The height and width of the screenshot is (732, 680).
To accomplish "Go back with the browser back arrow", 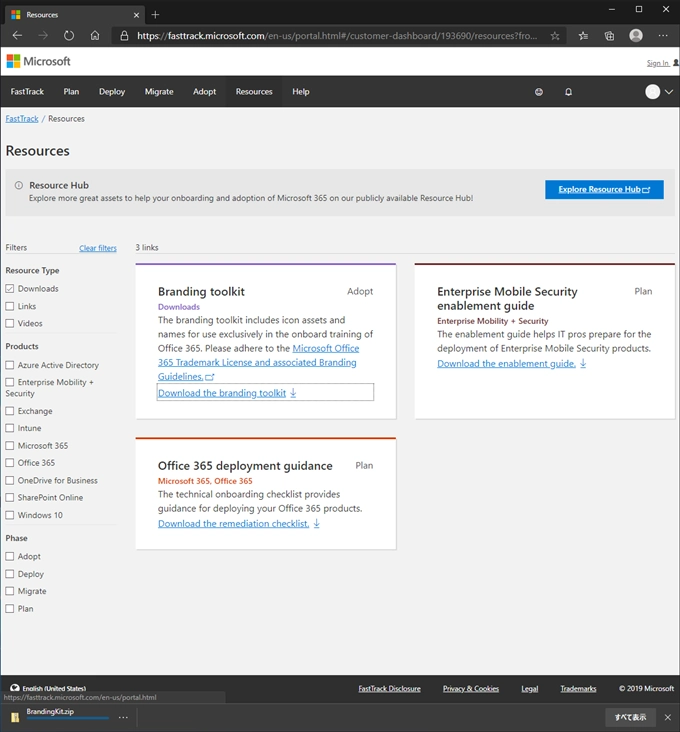I will tap(17, 35).
